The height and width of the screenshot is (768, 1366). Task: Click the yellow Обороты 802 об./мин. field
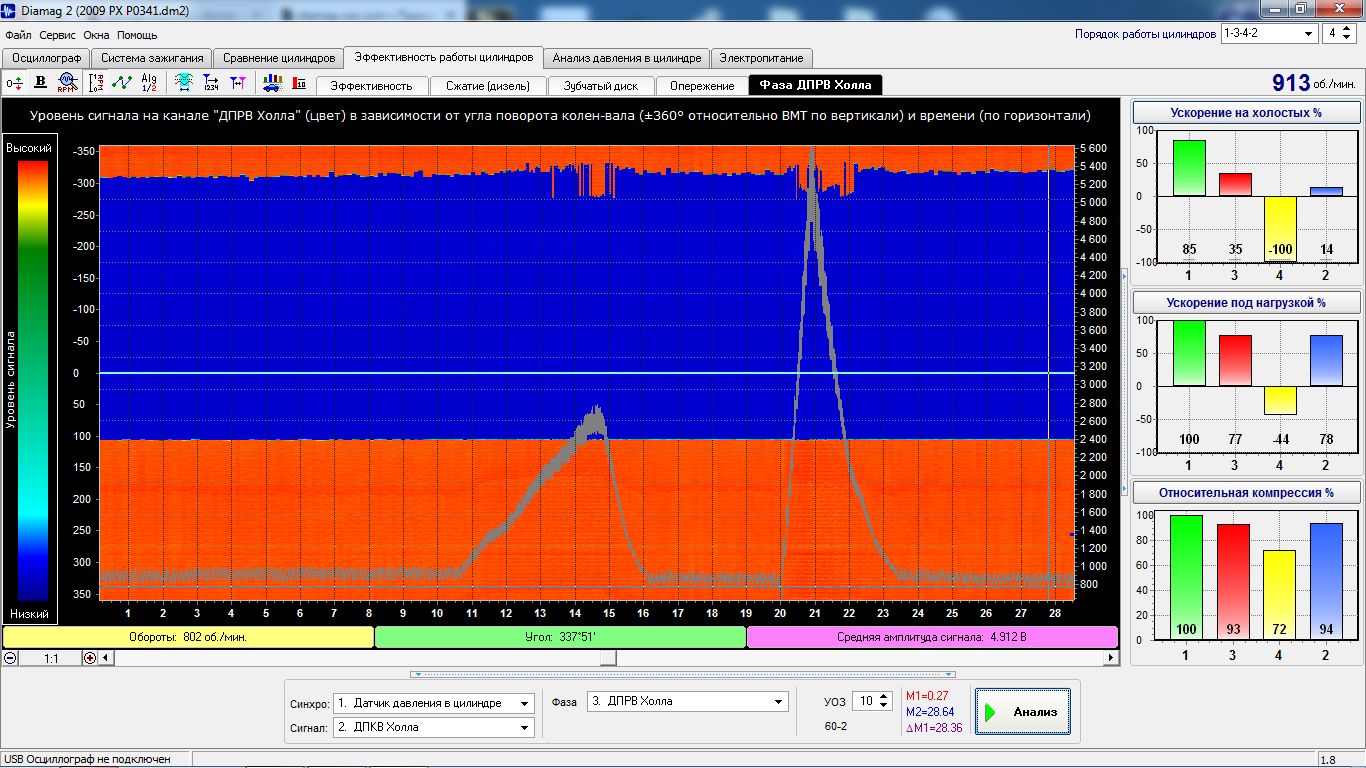[188, 637]
